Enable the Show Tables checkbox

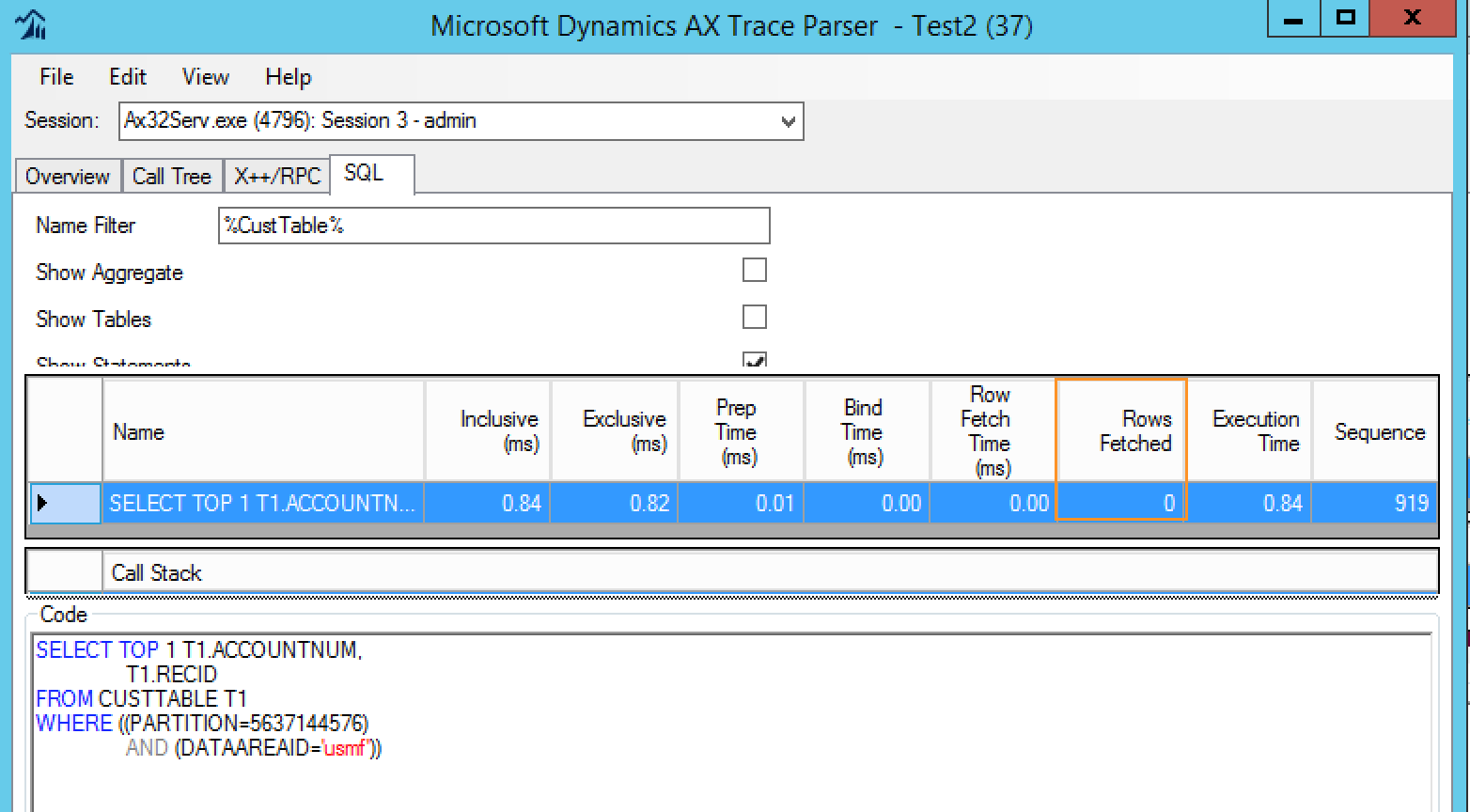click(x=755, y=317)
